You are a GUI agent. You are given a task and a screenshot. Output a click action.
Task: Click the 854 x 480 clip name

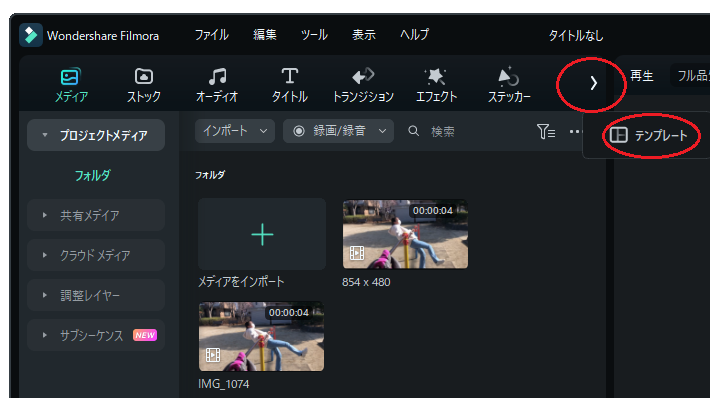[366, 282]
